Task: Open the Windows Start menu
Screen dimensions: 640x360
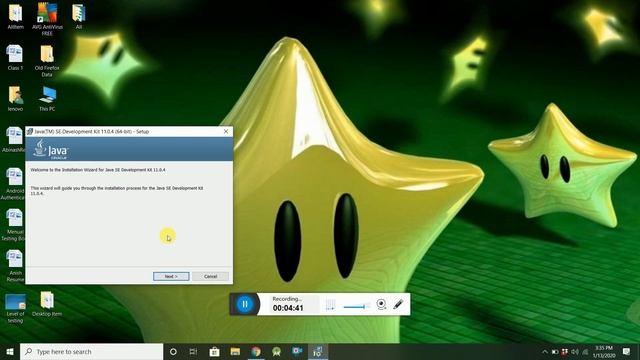Action: coord(10,351)
